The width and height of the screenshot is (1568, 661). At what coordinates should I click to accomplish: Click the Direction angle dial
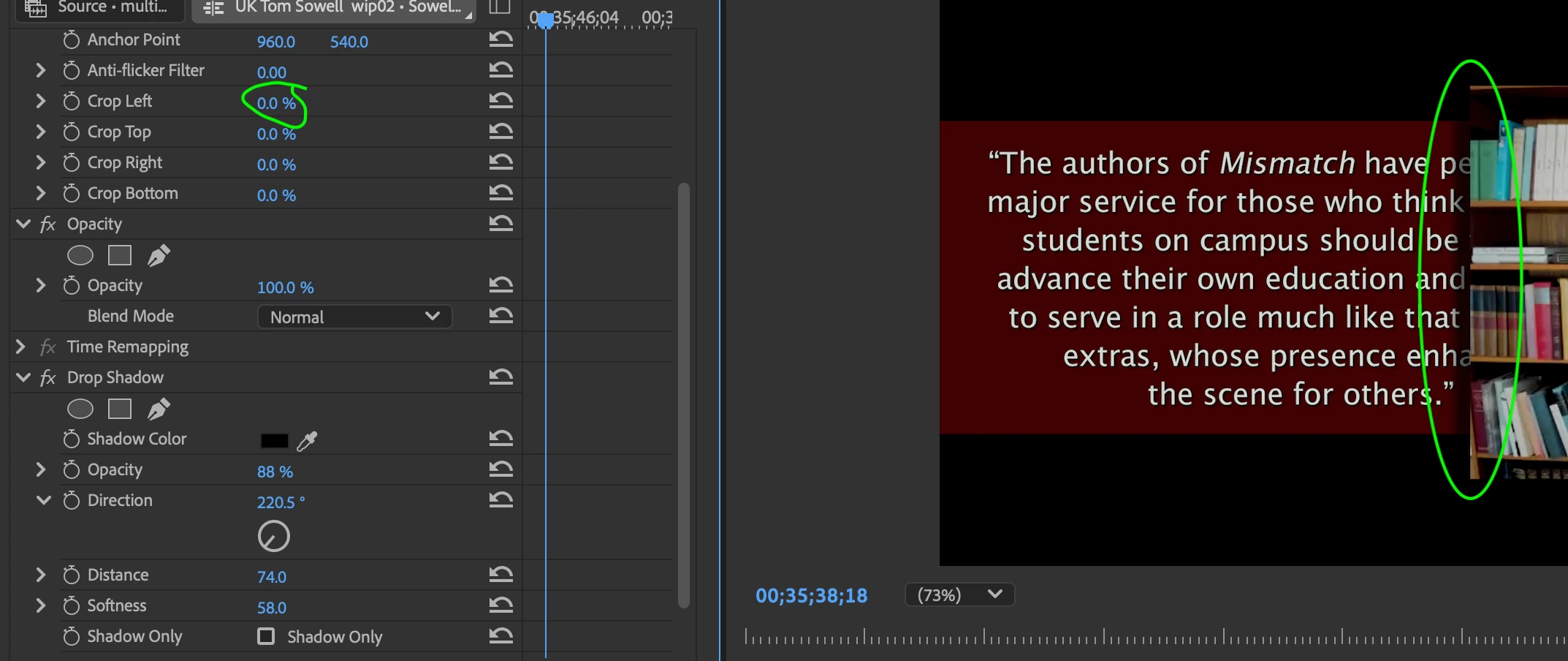274,536
